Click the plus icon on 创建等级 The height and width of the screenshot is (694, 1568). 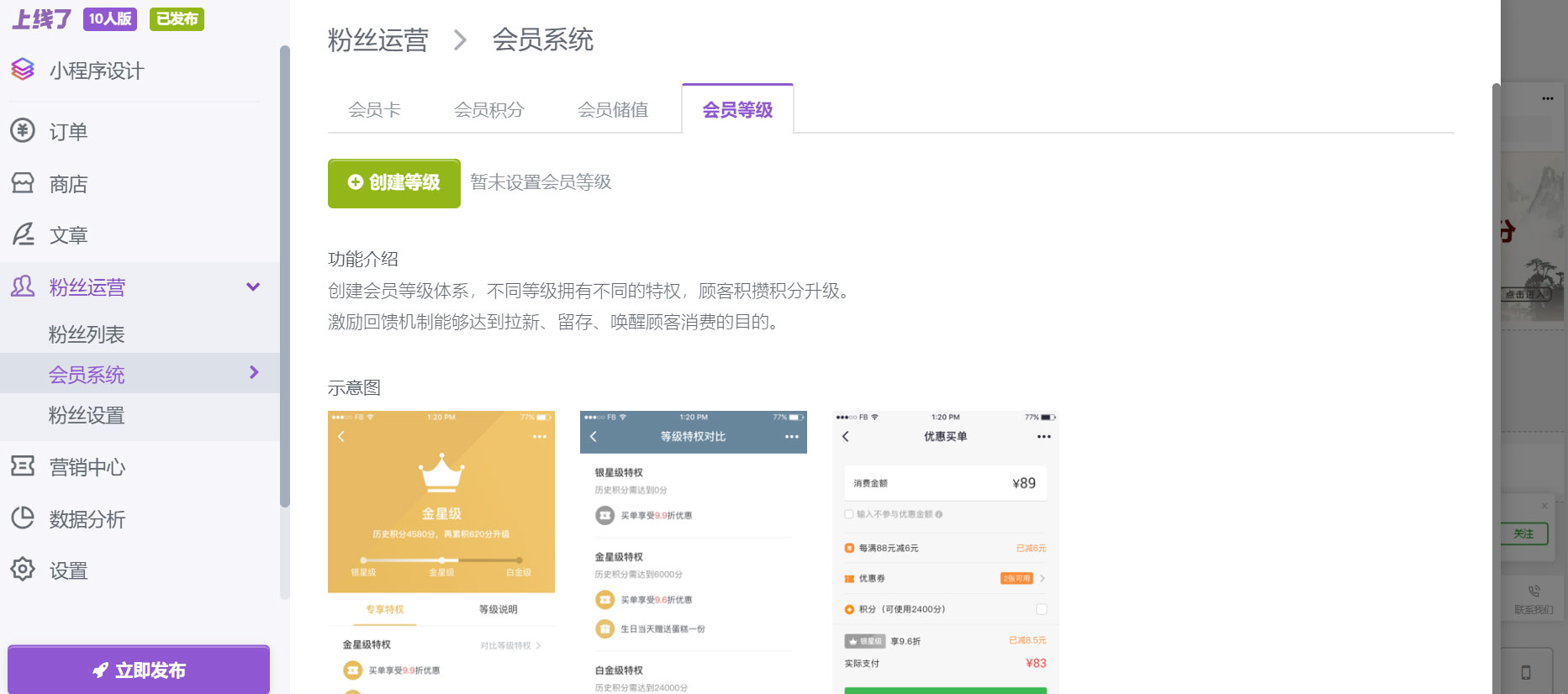click(356, 182)
